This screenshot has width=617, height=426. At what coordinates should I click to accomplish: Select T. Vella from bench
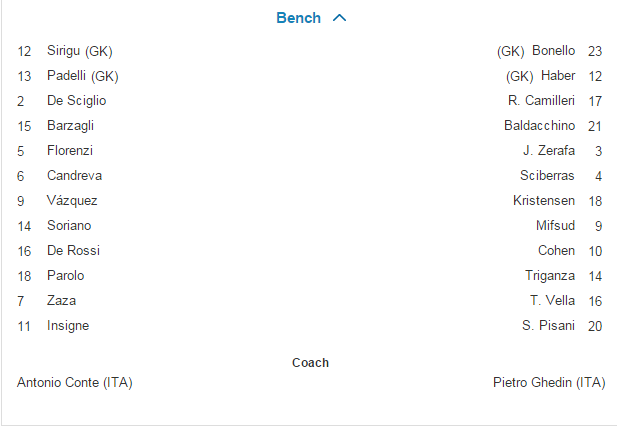(552, 301)
